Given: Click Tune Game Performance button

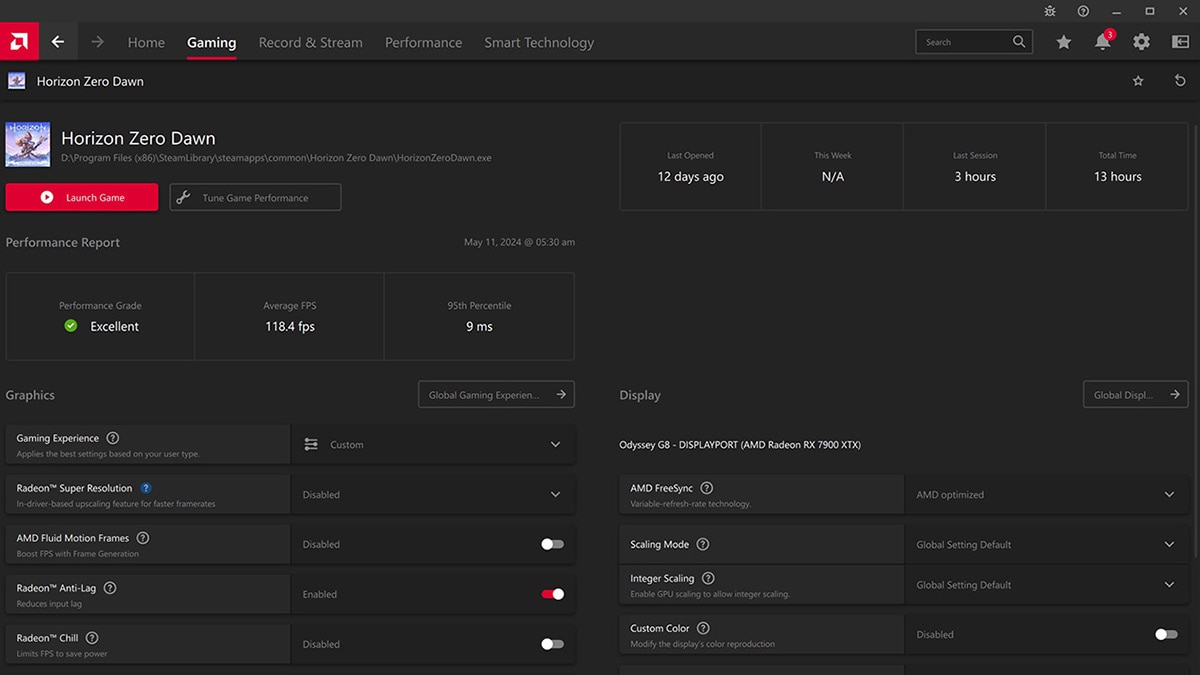Looking at the screenshot, I should pos(255,197).
